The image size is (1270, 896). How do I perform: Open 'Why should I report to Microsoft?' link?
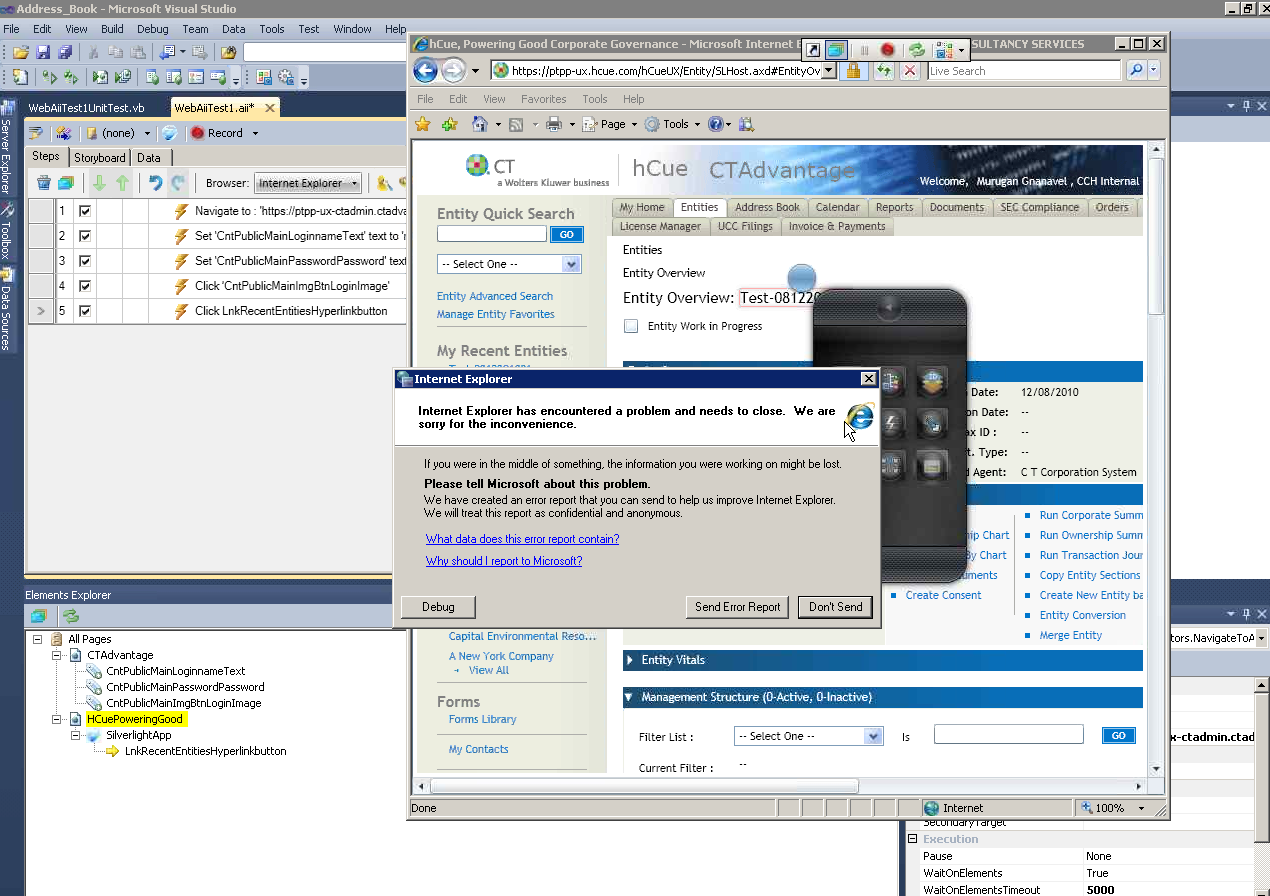[x=503, y=561]
